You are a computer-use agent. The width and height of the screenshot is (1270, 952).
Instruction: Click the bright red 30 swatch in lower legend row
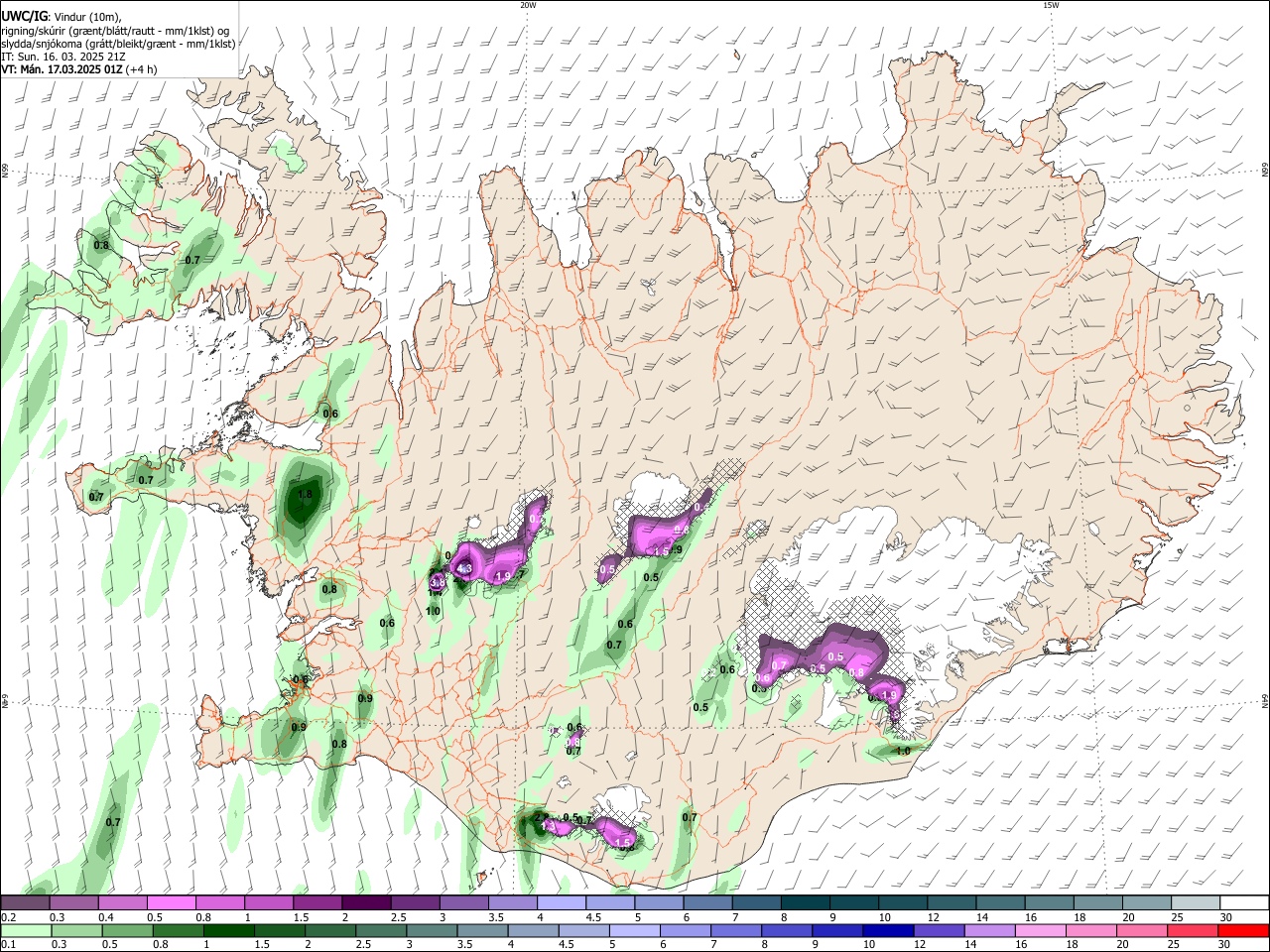click(1244, 930)
